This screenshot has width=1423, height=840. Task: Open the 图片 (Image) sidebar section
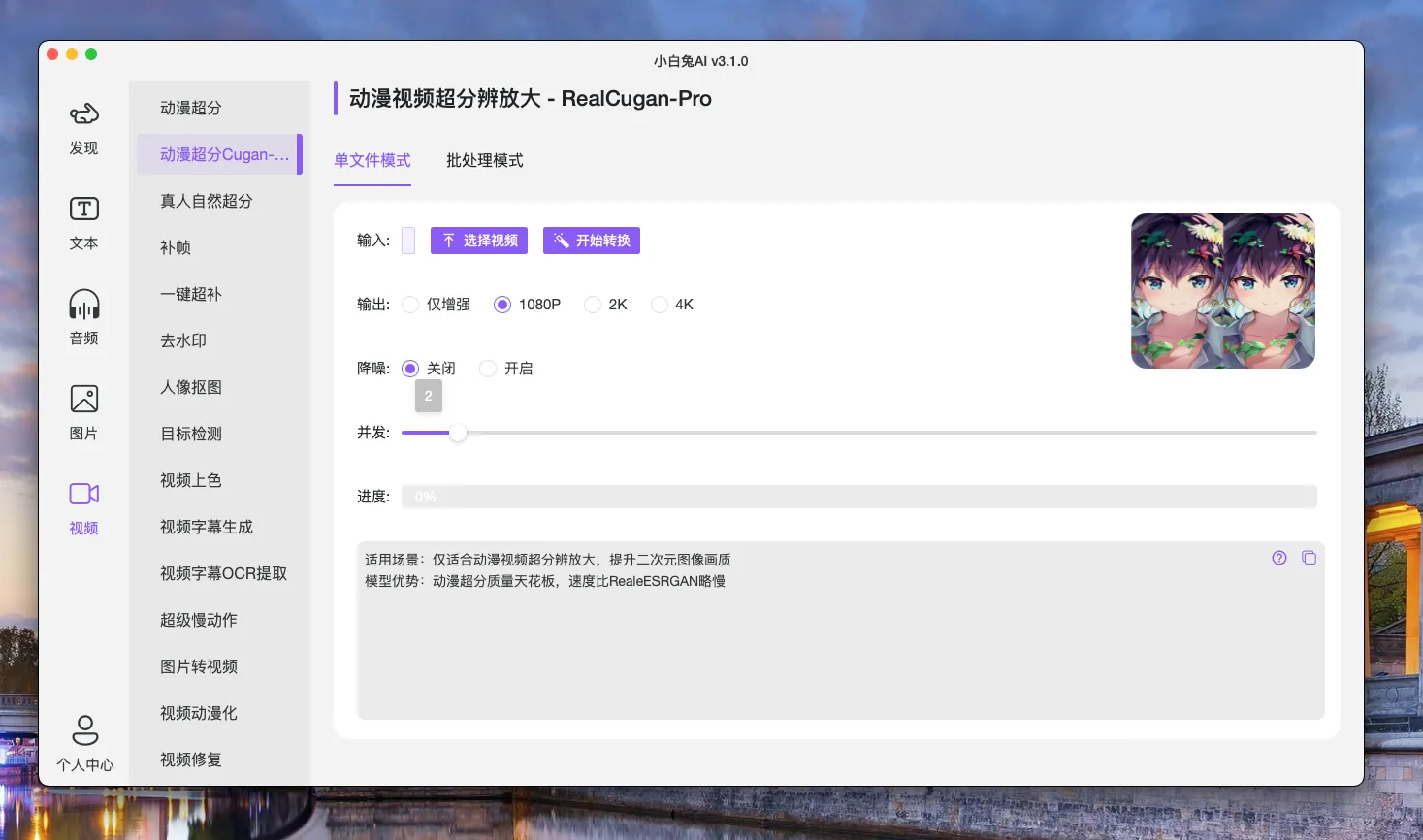83,413
